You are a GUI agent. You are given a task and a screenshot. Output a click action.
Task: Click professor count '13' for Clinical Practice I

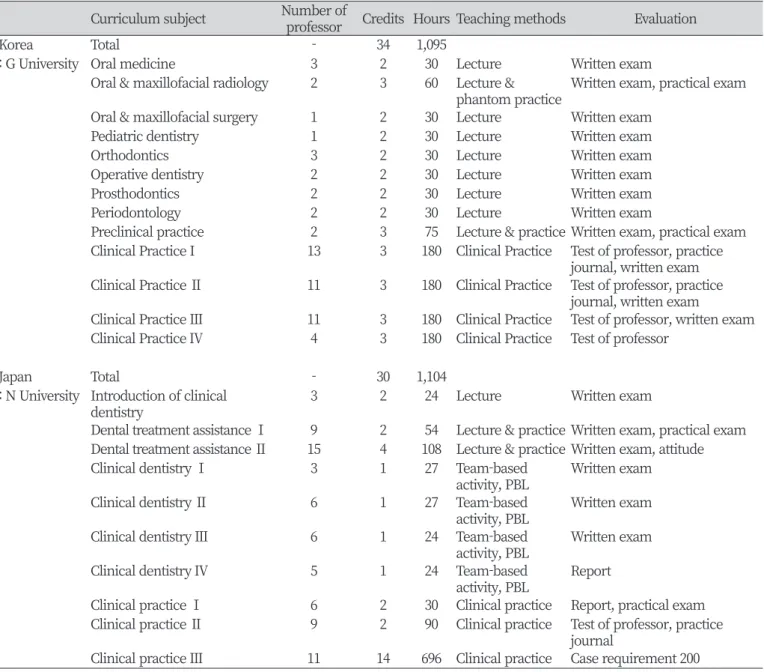tap(314, 251)
